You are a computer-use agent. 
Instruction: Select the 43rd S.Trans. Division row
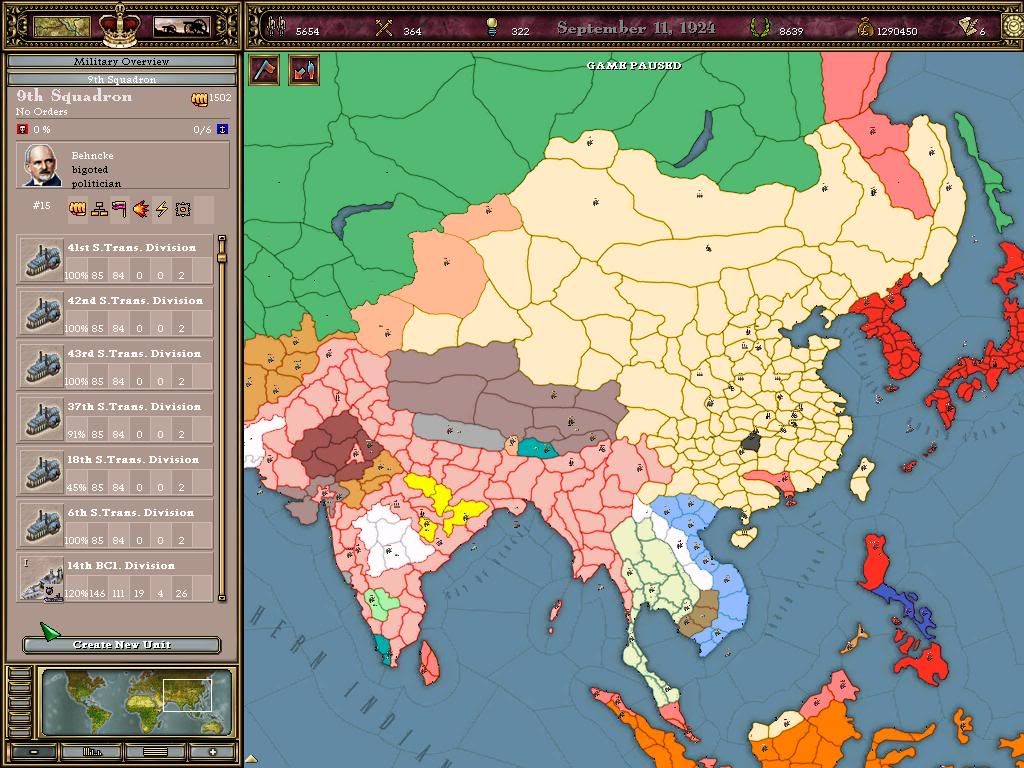[115, 366]
